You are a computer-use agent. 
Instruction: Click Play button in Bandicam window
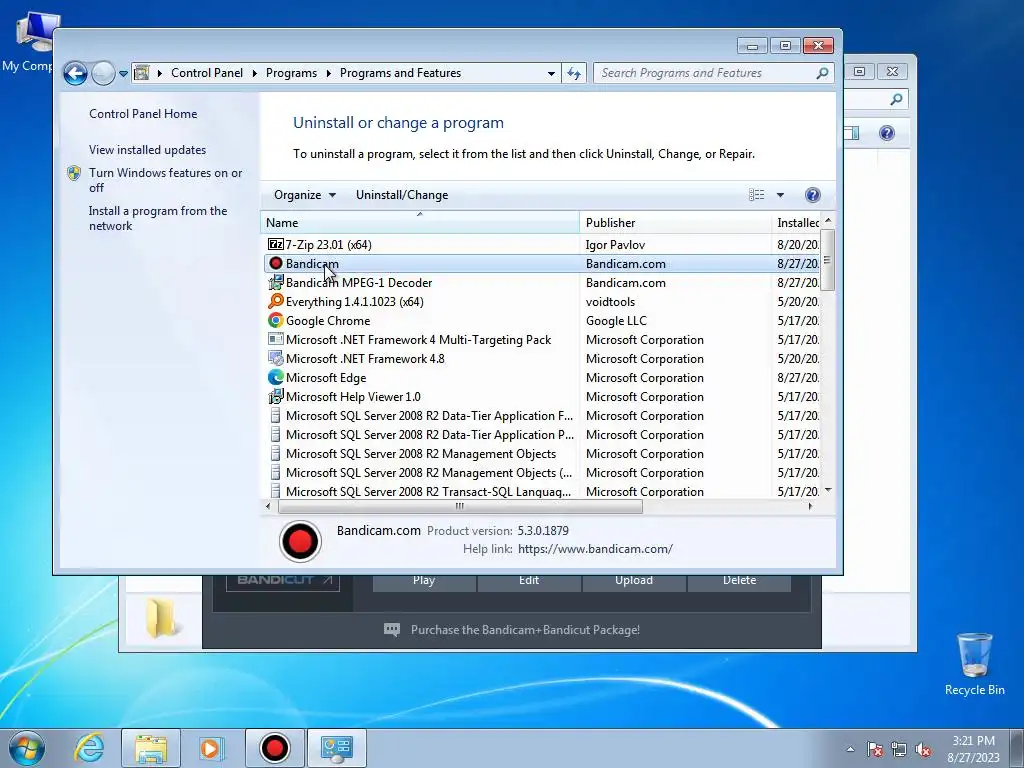tap(424, 580)
